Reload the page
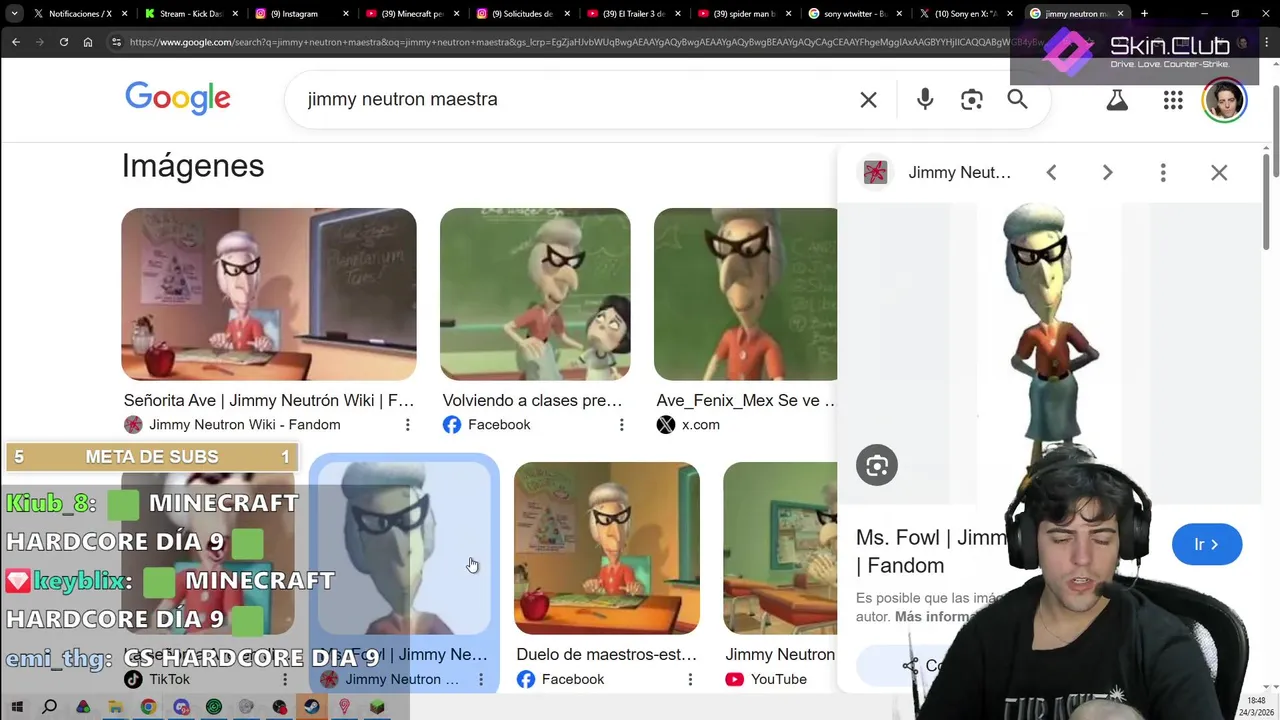The height and width of the screenshot is (720, 1280). coord(64,42)
